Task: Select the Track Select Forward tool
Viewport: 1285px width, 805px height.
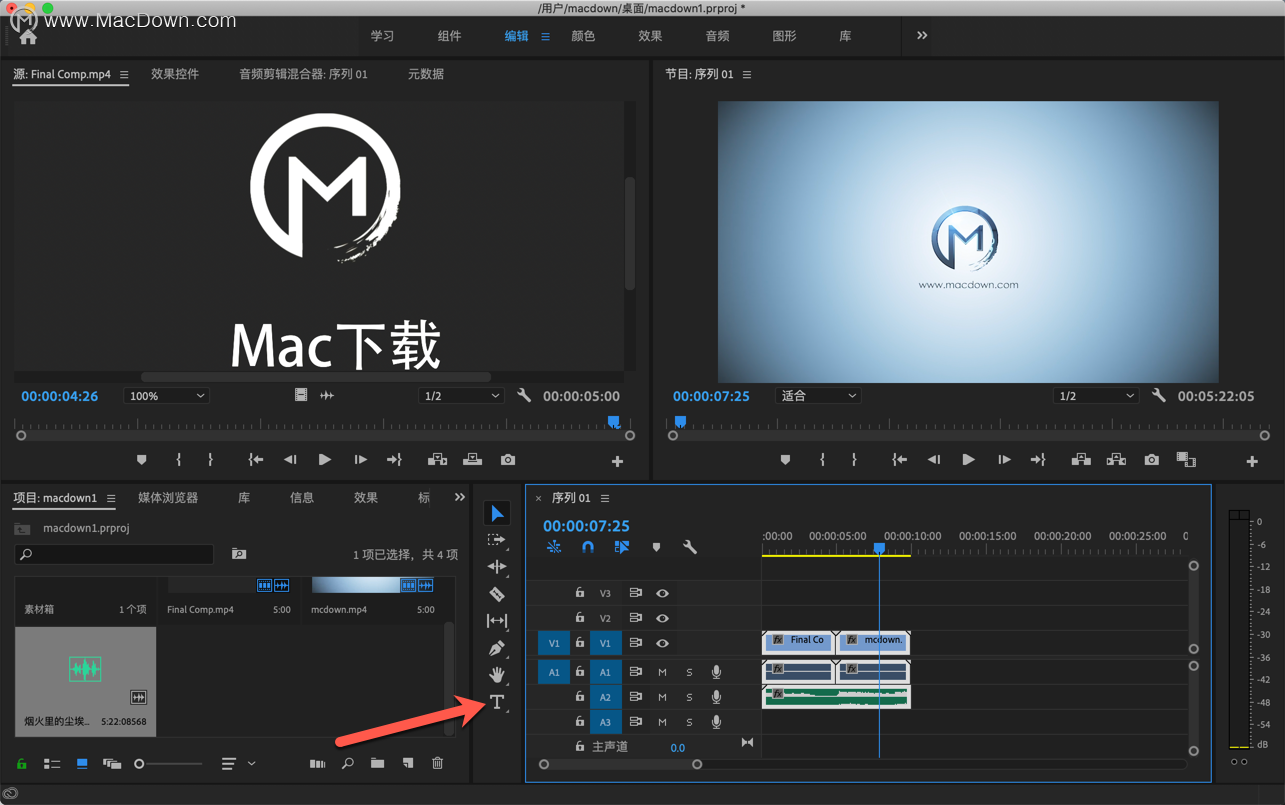Action: coord(496,540)
